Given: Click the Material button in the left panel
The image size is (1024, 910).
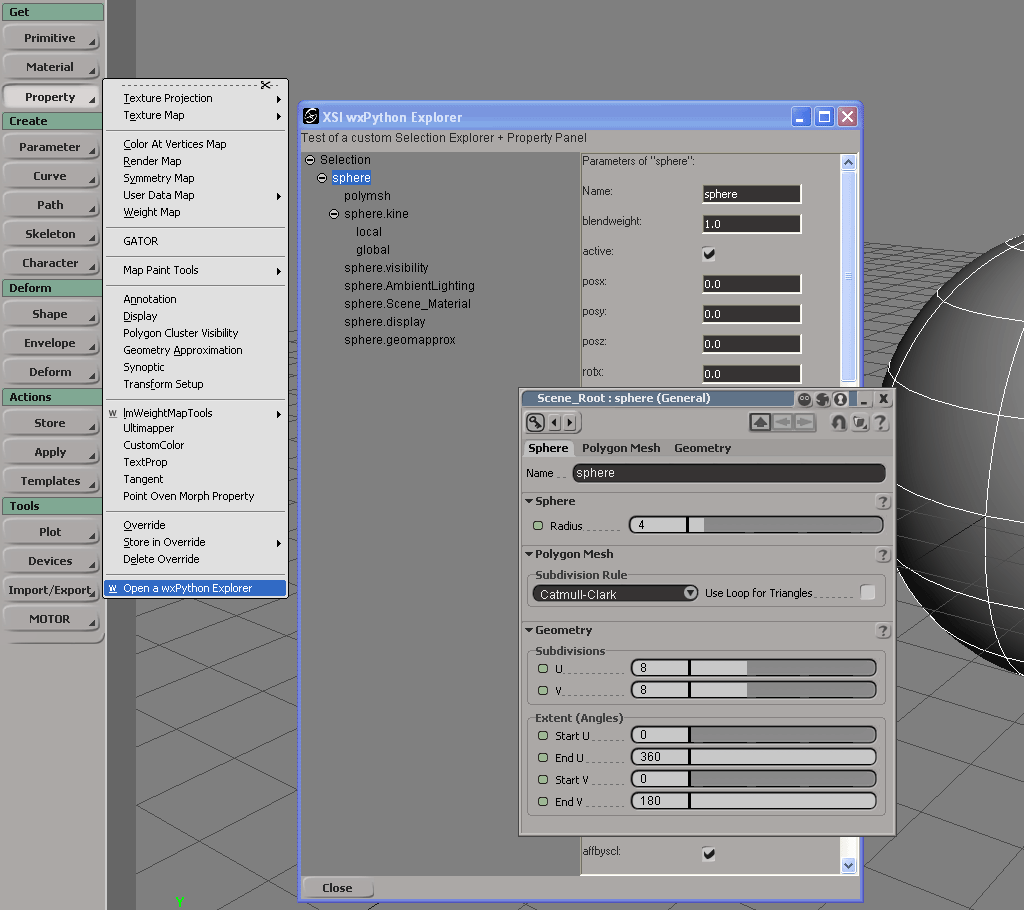Looking at the screenshot, I should point(50,67).
